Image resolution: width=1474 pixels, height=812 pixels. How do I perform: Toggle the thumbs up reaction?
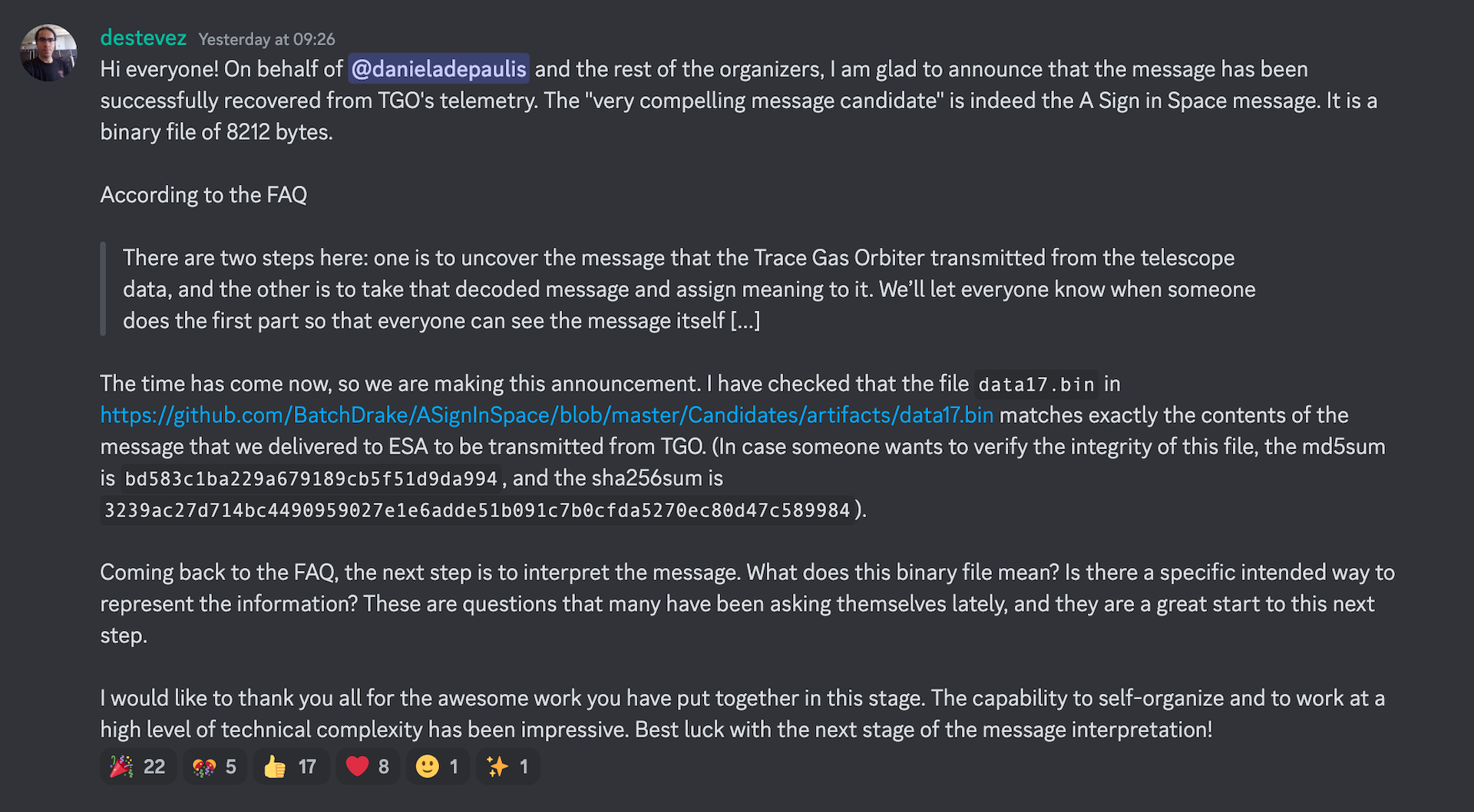tap(291, 766)
